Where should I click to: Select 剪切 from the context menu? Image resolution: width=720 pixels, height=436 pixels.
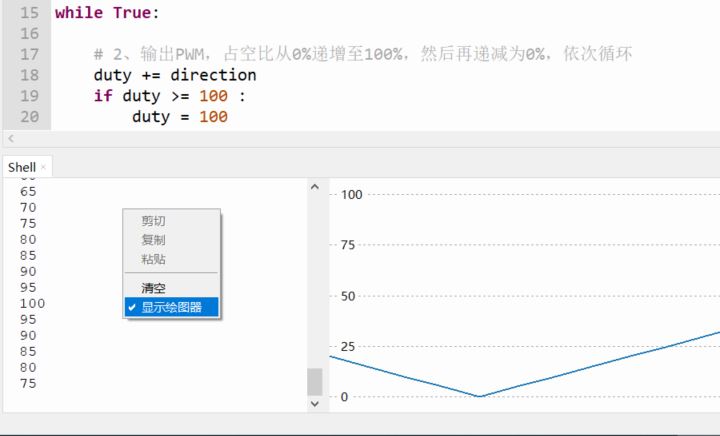153,221
